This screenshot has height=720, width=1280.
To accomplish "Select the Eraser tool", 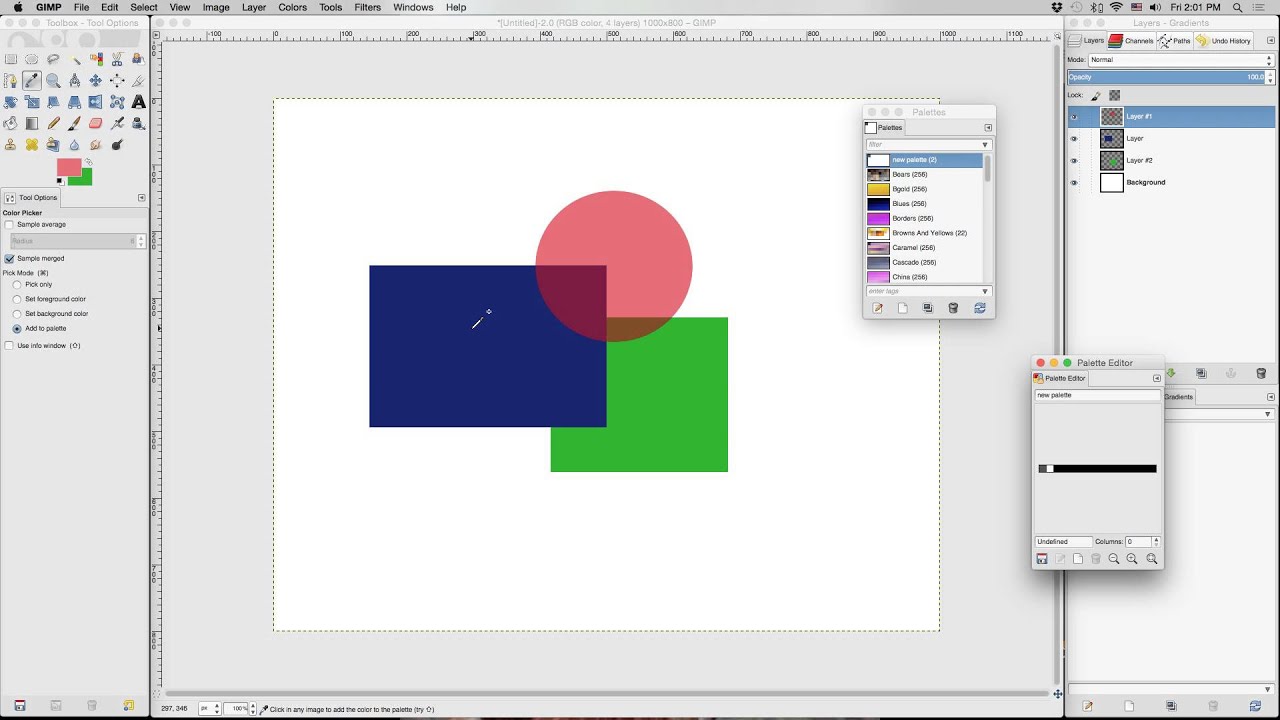I will 96,123.
